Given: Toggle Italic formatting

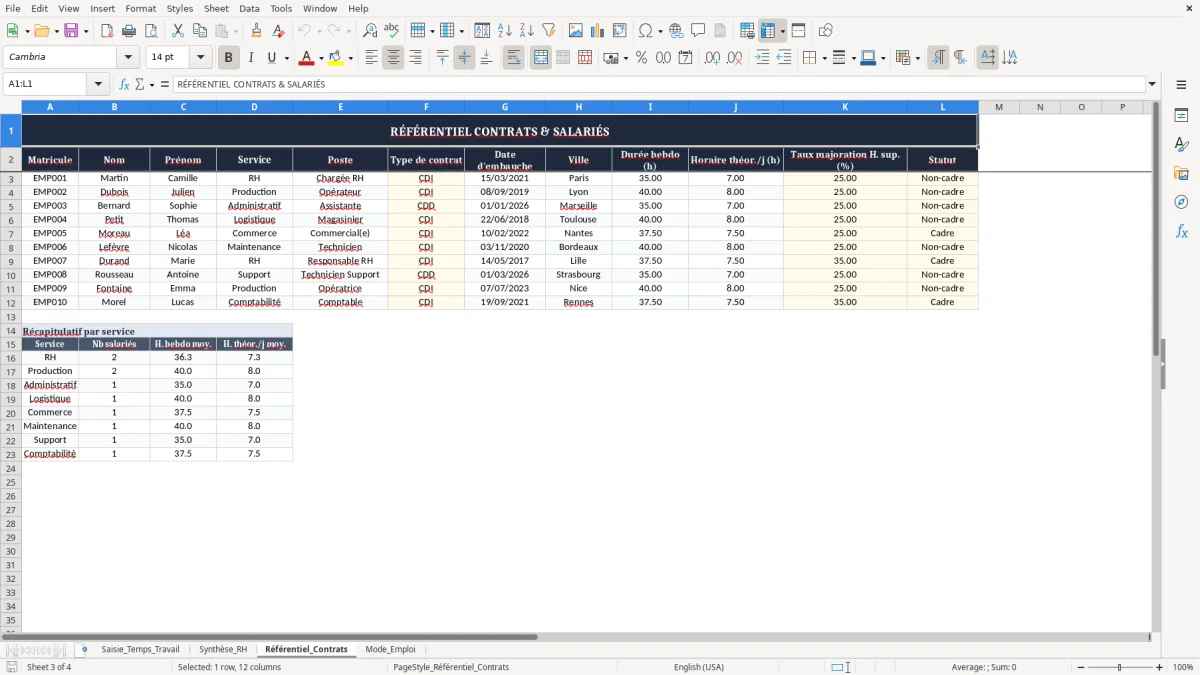Looking at the screenshot, I should click(250, 58).
